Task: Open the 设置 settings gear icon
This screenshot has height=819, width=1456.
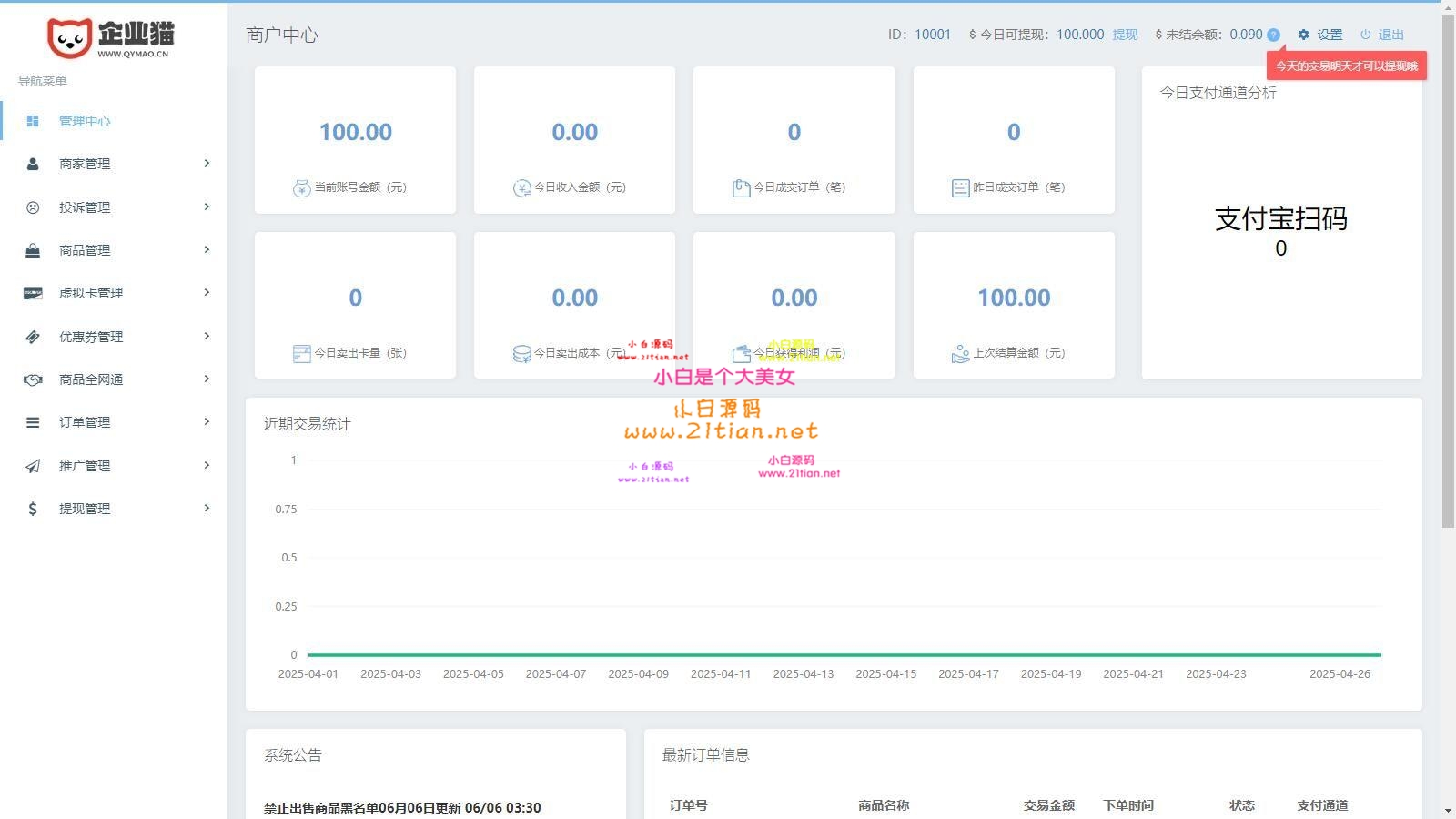Action: [1301, 34]
